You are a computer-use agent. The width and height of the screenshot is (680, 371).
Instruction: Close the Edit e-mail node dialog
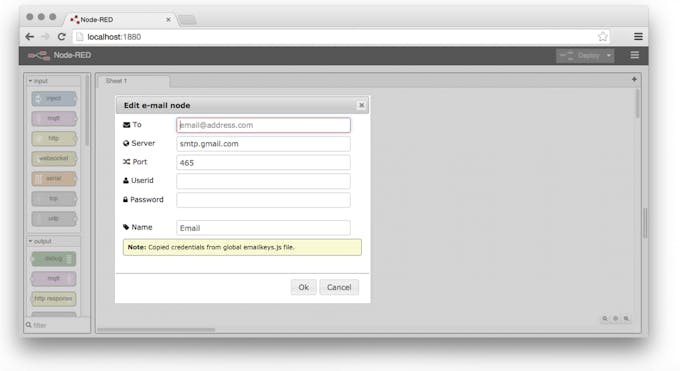click(361, 105)
